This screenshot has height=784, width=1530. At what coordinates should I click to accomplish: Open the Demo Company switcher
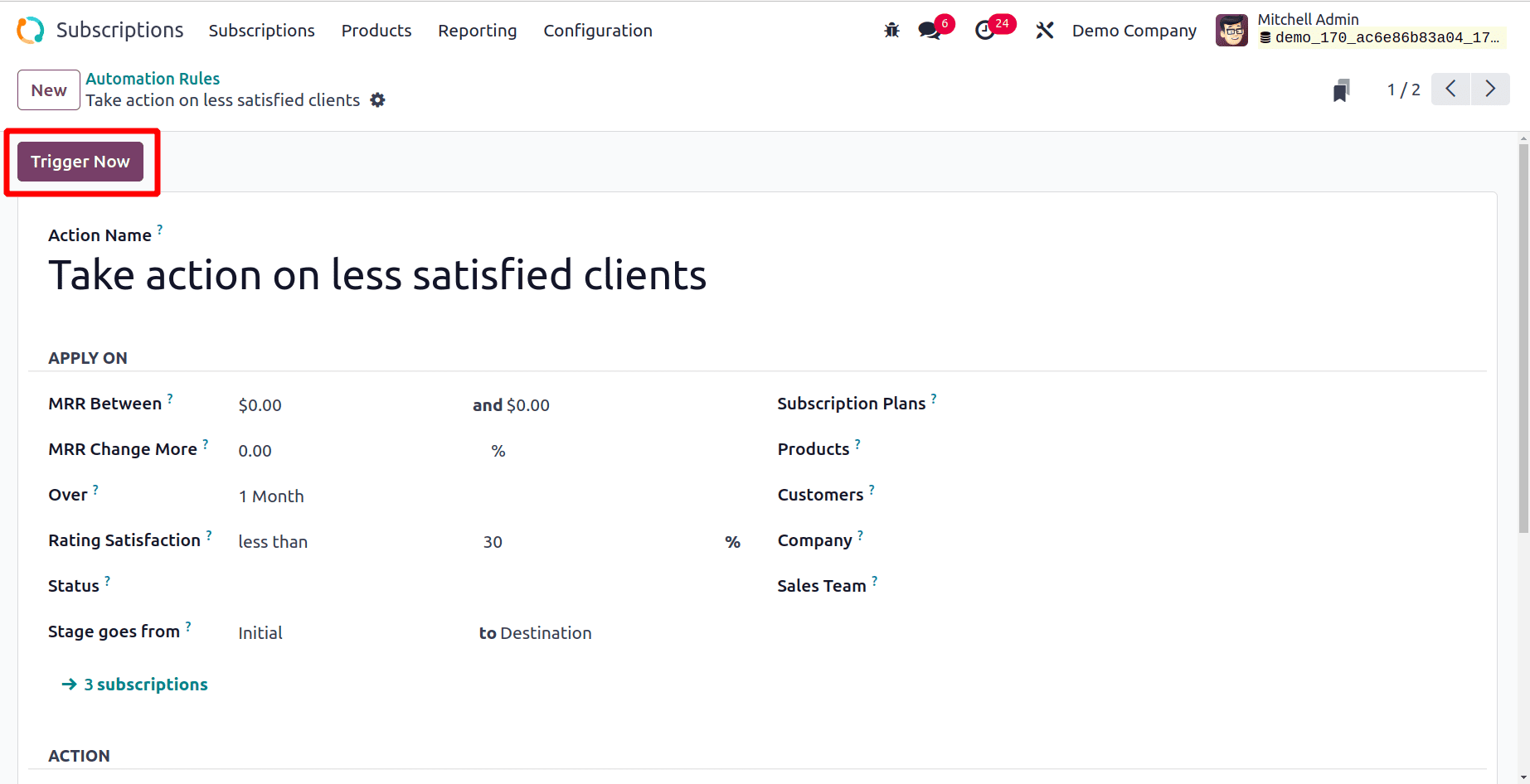tap(1134, 31)
